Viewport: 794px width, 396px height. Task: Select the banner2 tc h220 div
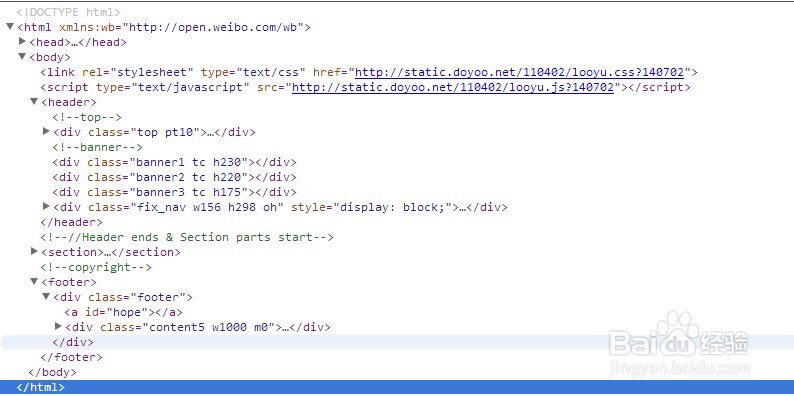(x=174, y=177)
